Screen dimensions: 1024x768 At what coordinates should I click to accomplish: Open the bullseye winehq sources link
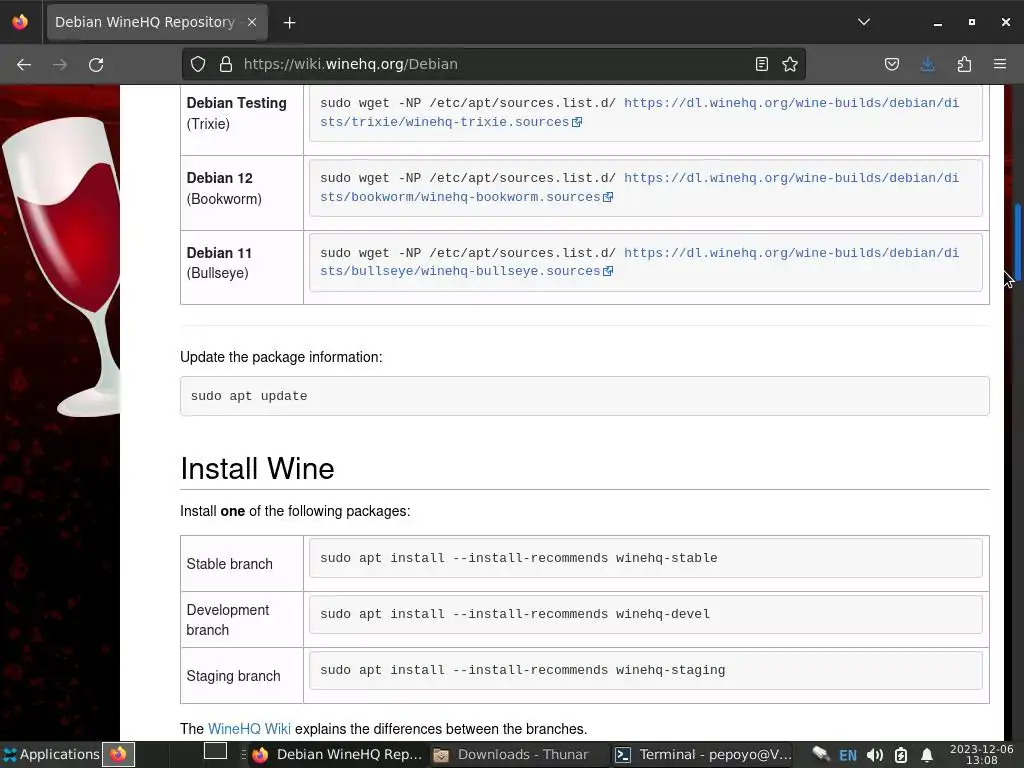[x=639, y=262]
